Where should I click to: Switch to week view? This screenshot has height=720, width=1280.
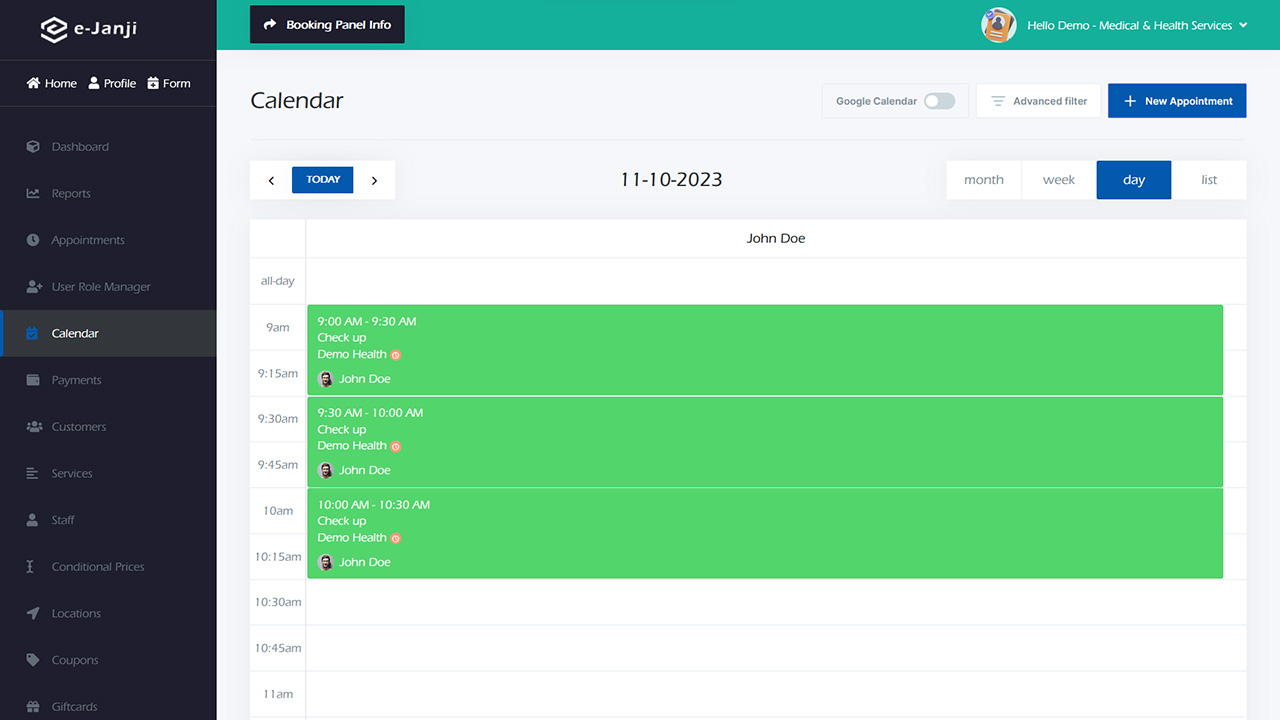pyautogui.click(x=1059, y=180)
